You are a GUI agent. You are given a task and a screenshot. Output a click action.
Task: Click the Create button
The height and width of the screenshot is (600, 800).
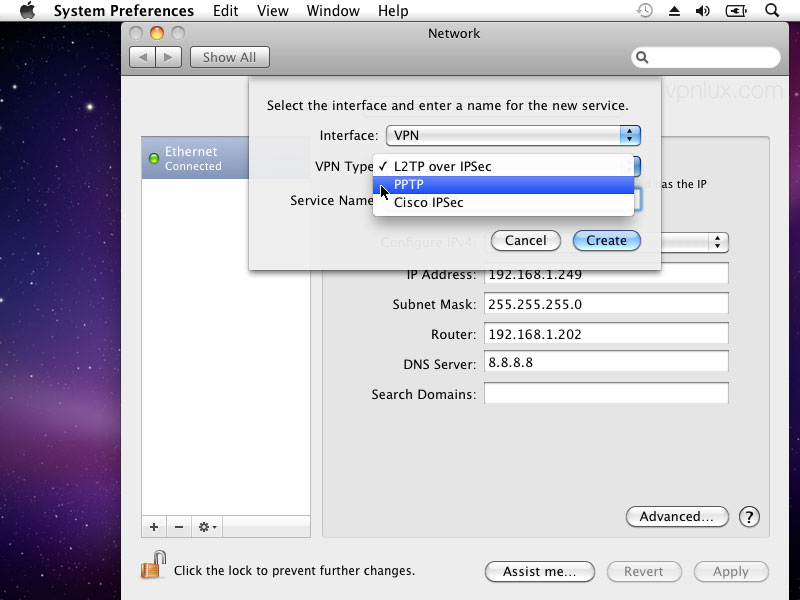click(x=607, y=240)
